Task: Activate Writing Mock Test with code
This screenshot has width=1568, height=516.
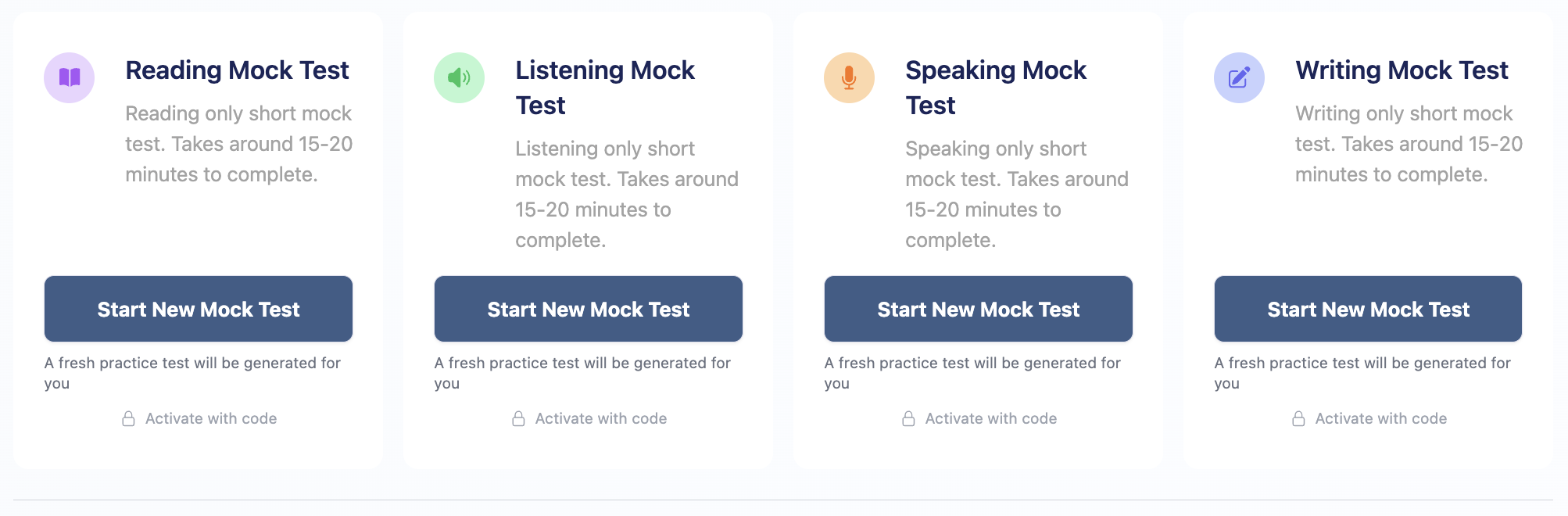Action: (1380, 418)
